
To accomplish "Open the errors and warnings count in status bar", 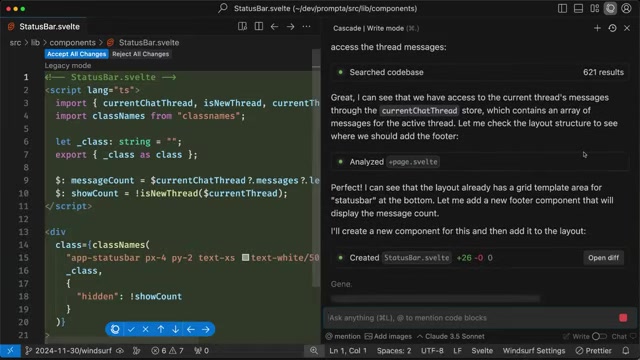I will 167,351.
